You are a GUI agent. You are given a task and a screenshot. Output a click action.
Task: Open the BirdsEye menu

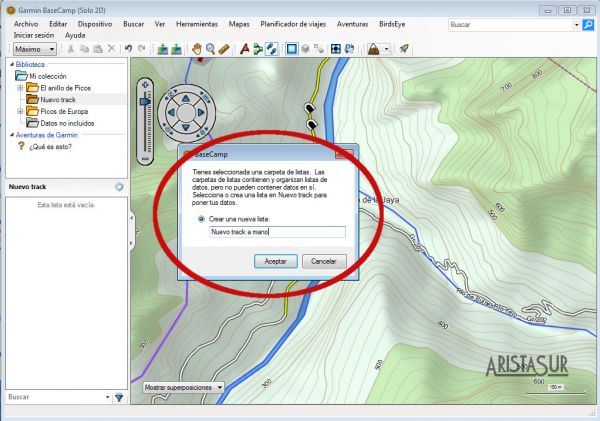[392, 24]
